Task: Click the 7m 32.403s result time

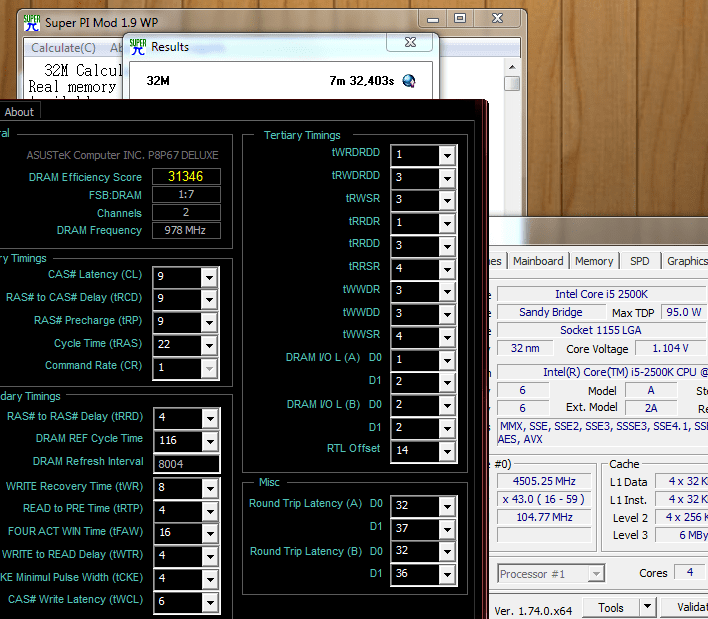Action: [x=362, y=81]
